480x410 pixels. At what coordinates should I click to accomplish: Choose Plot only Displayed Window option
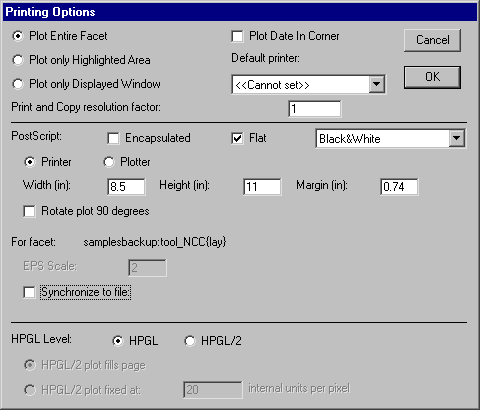click(18, 84)
